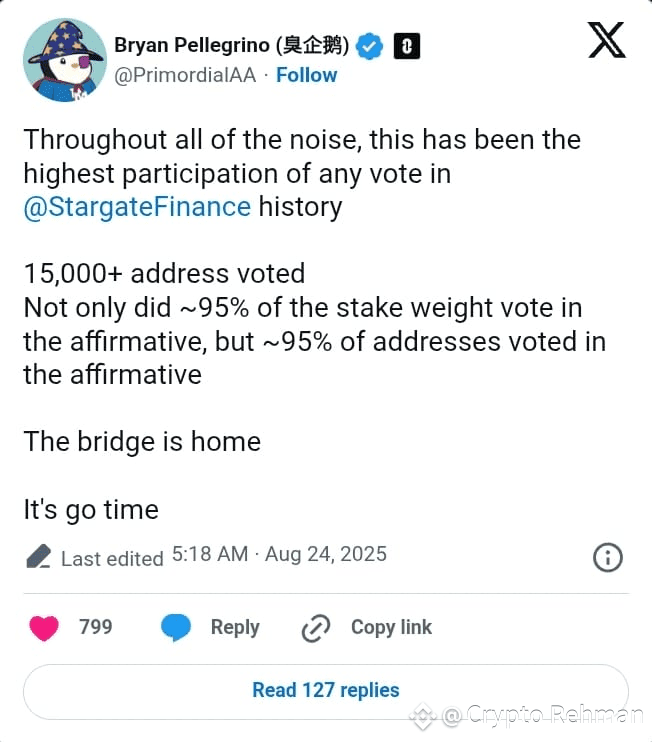Open the @PrimordialAA handle
Screen dimensions: 652x742
(187, 75)
